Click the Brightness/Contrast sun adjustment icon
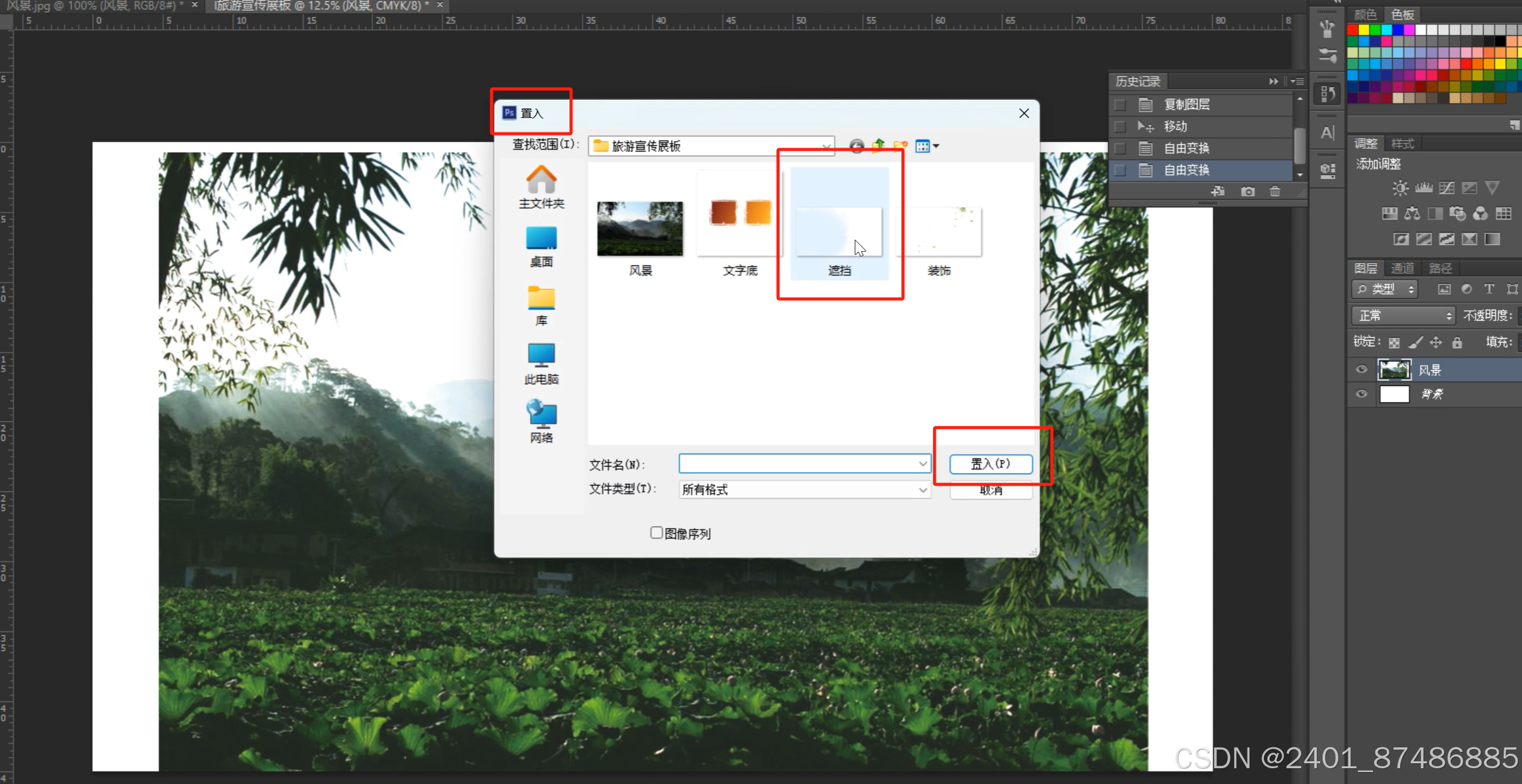Viewport: 1522px width, 784px height. (x=1400, y=188)
